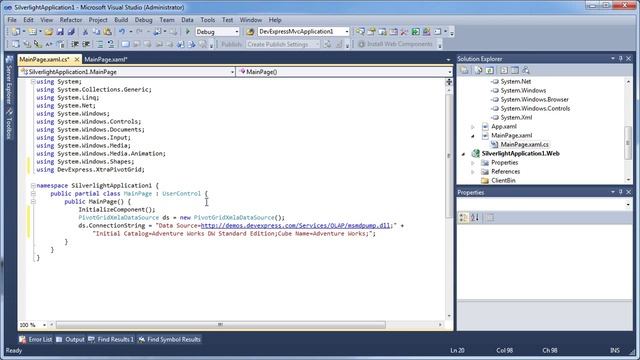
Task: Cut selection with the scissors icon
Action: (85, 31)
